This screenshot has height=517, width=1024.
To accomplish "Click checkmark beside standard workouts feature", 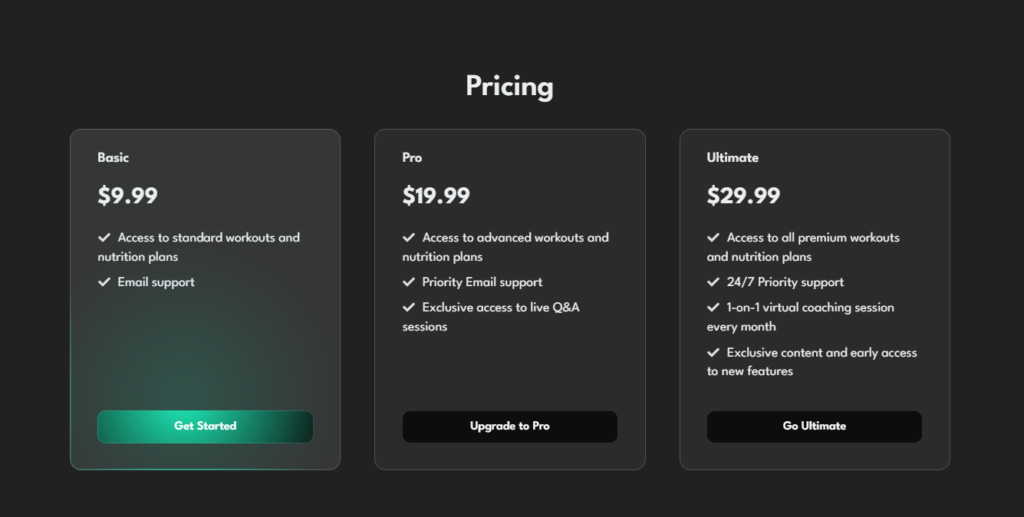I will pos(104,238).
